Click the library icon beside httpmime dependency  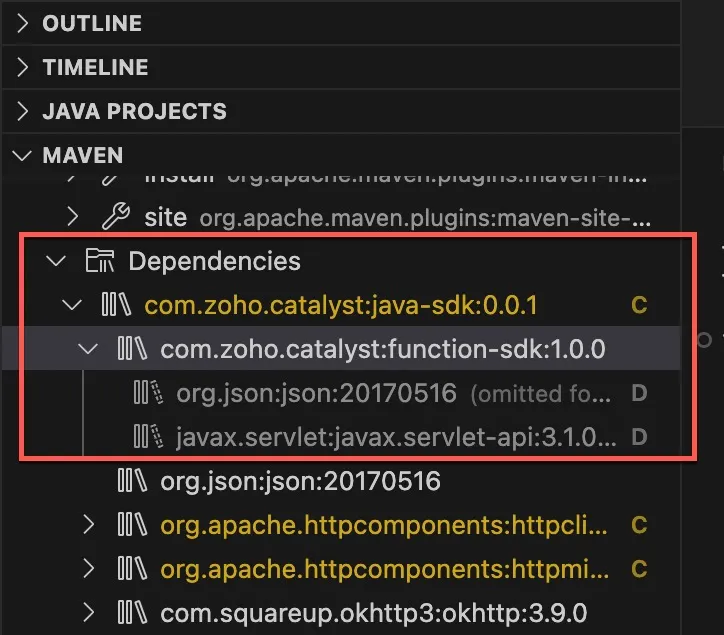[x=133, y=568]
